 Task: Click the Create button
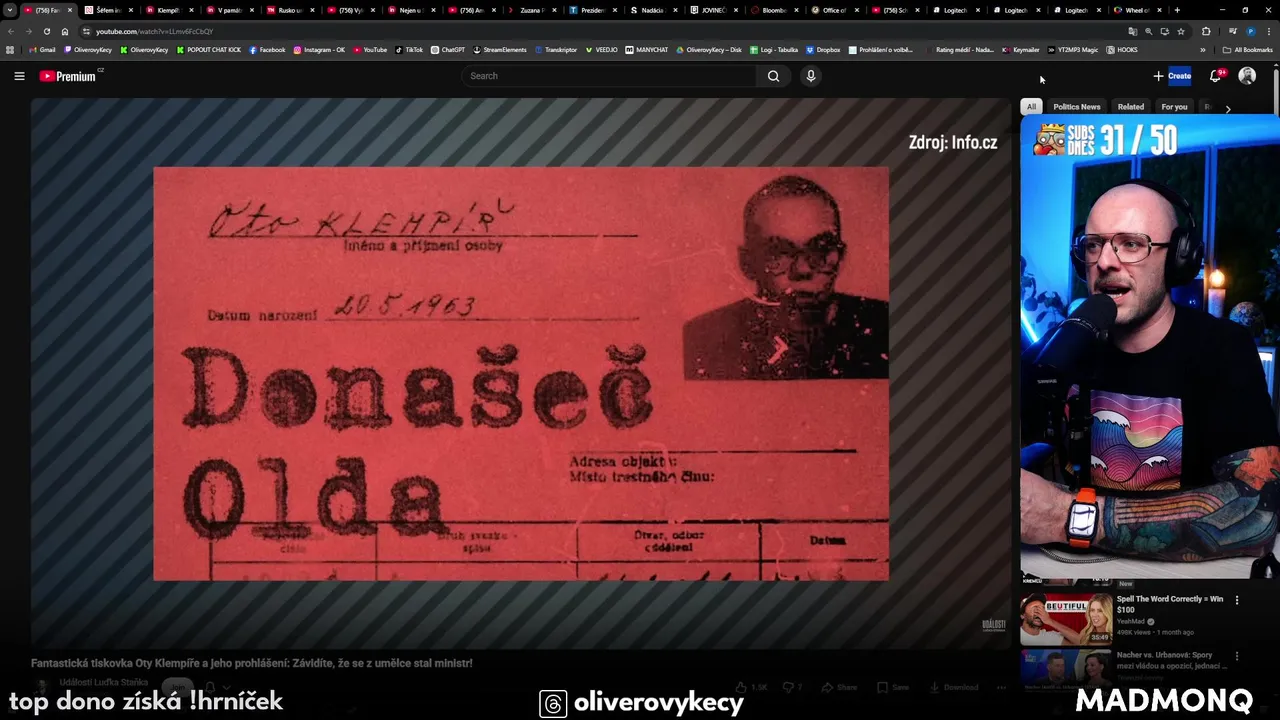point(1172,76)
